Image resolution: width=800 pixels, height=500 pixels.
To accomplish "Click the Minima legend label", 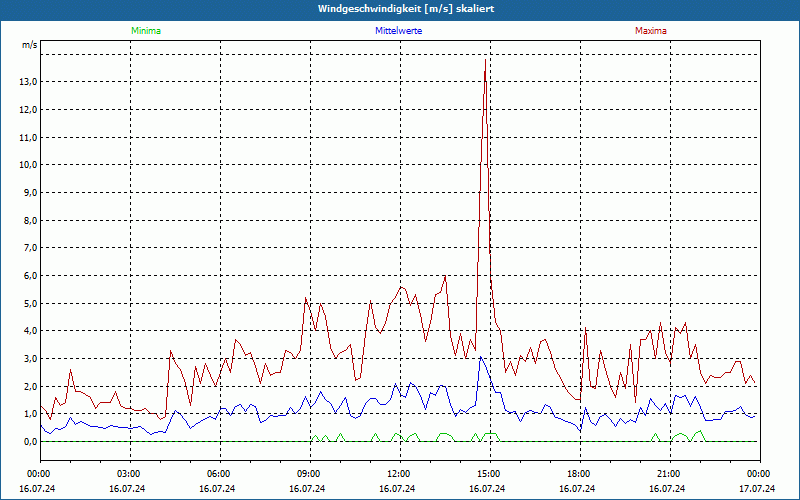I will [146, 31].
